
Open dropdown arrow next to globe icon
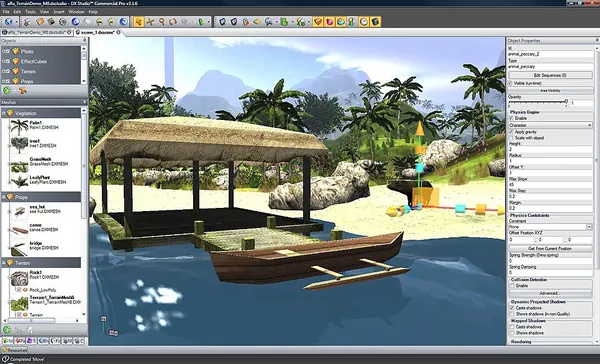coord(16,22)
